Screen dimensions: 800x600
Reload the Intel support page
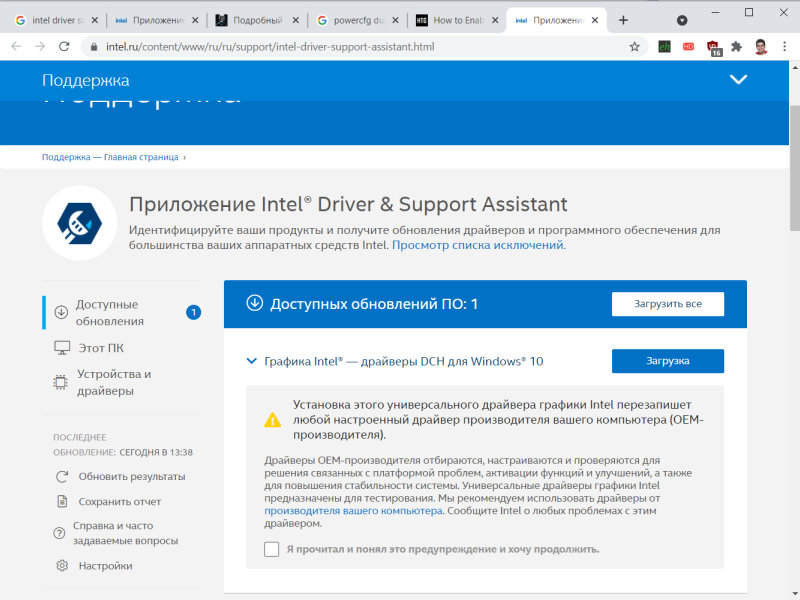pos(64,46)
